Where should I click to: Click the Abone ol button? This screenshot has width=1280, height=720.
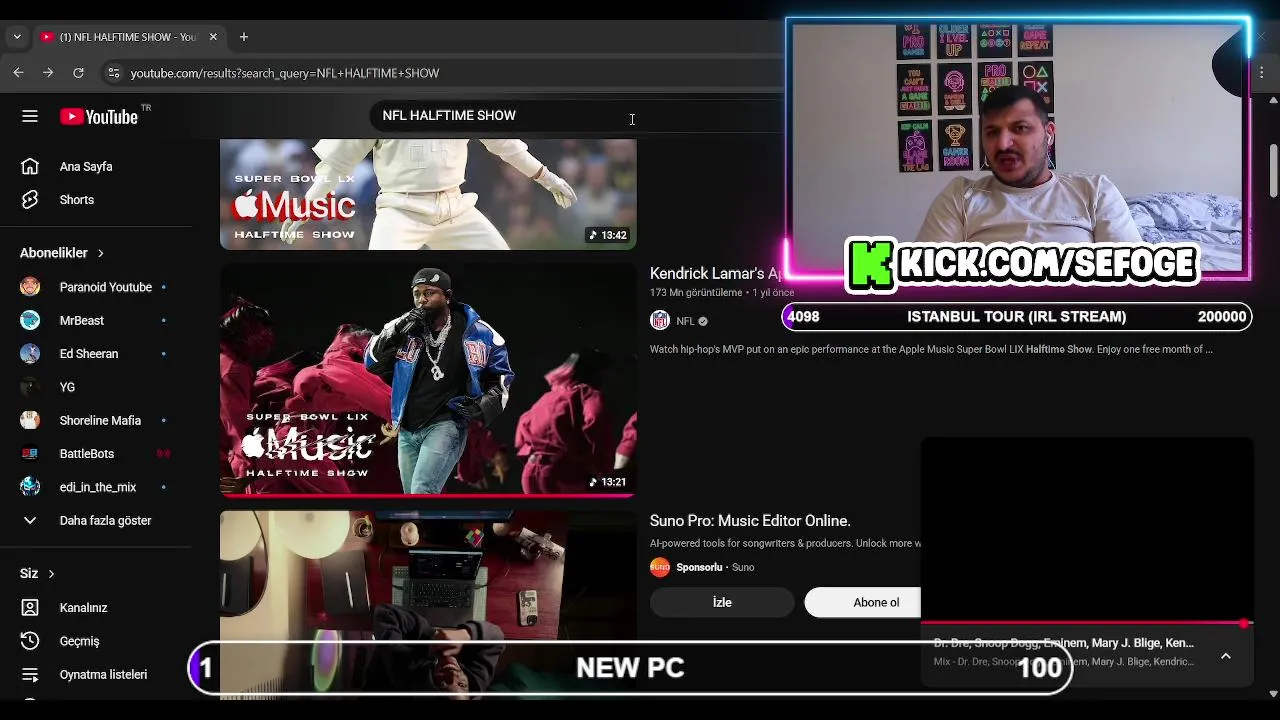tap(863, 602)
